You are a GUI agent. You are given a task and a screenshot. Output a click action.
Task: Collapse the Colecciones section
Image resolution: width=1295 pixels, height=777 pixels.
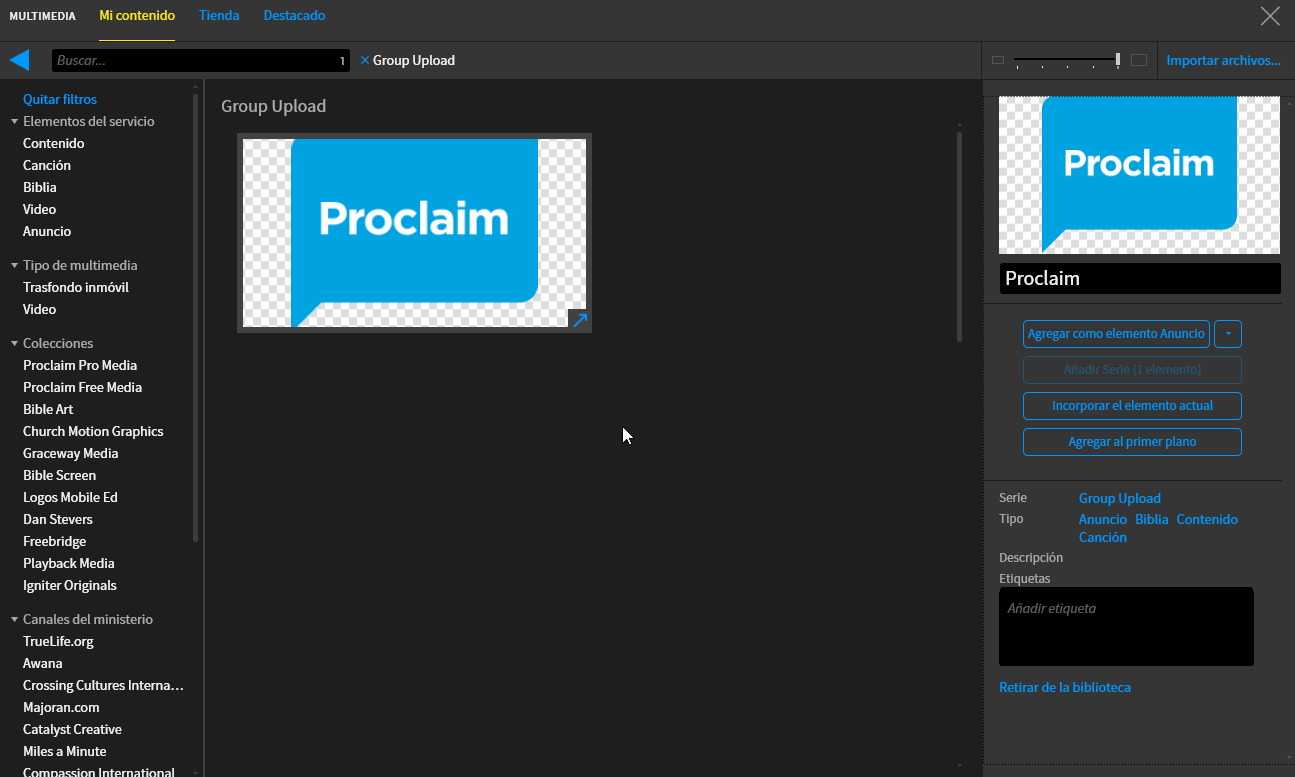[15, 343]
